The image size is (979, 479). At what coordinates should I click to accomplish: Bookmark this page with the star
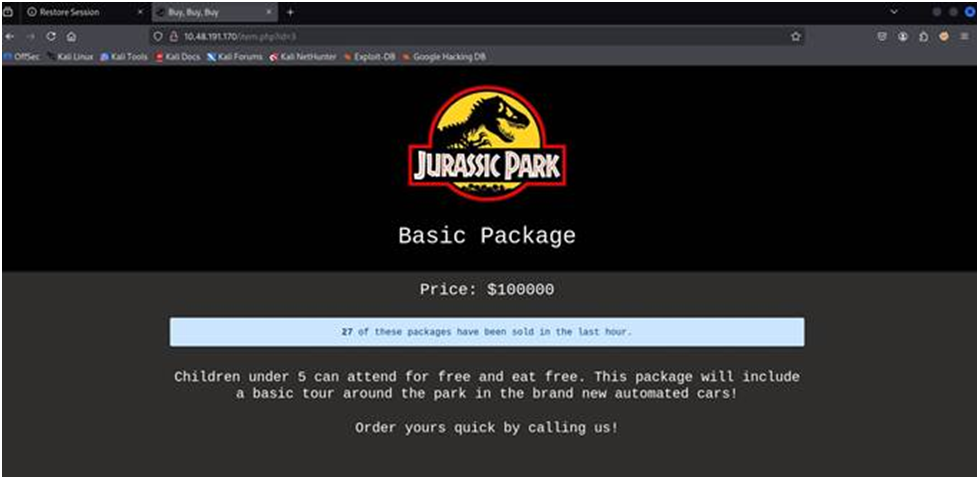[795, 37]
